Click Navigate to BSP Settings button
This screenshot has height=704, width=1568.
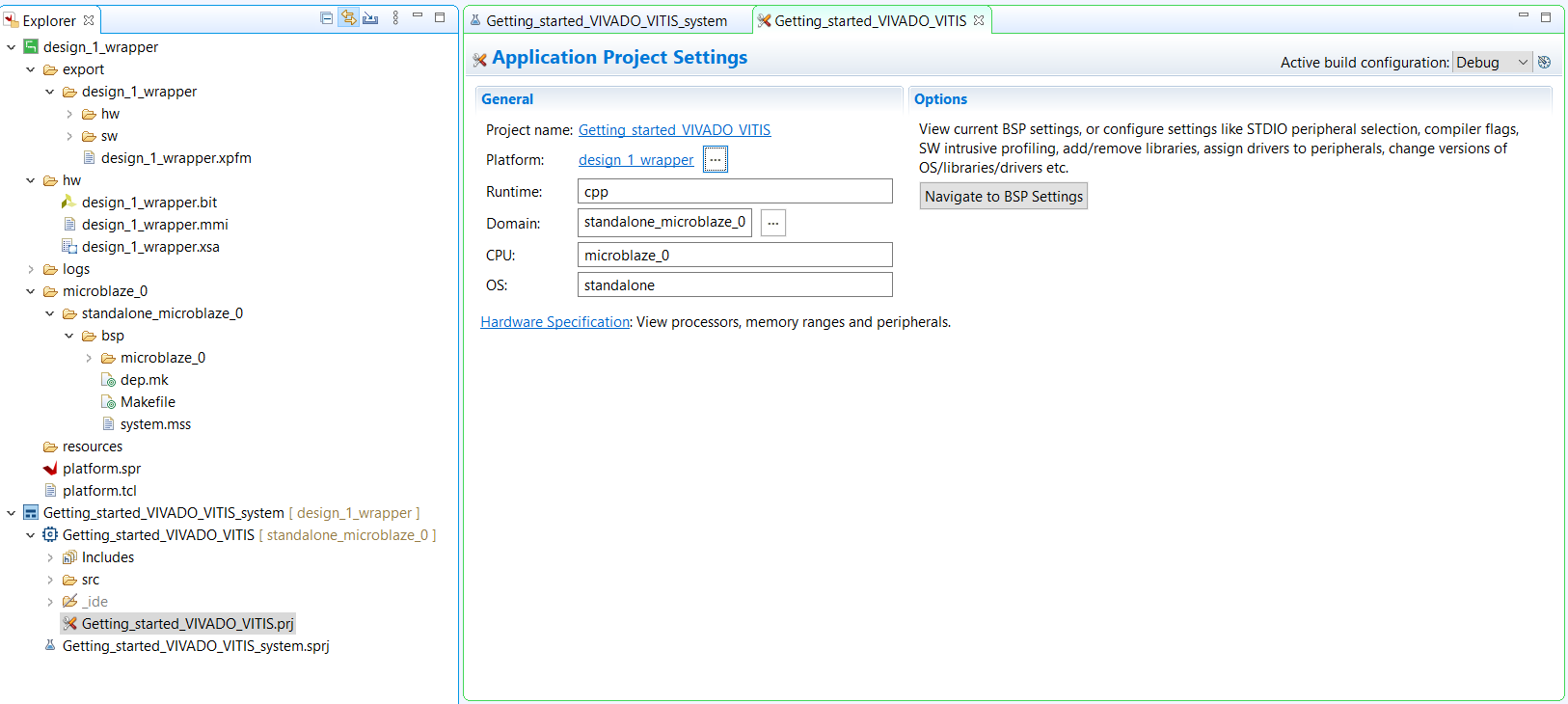(x=1004, y=197)
